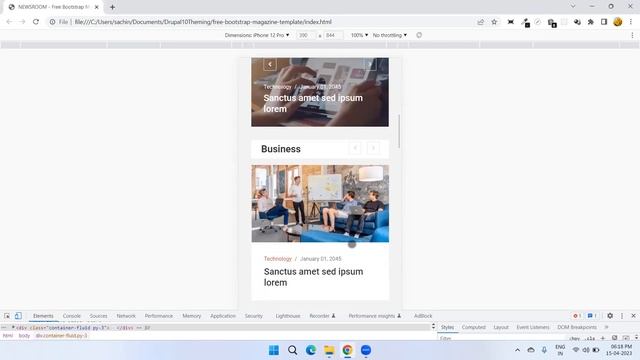Open the Chrome profile avatar
Screen dimensions: 640x360
[x=618, y=22]
